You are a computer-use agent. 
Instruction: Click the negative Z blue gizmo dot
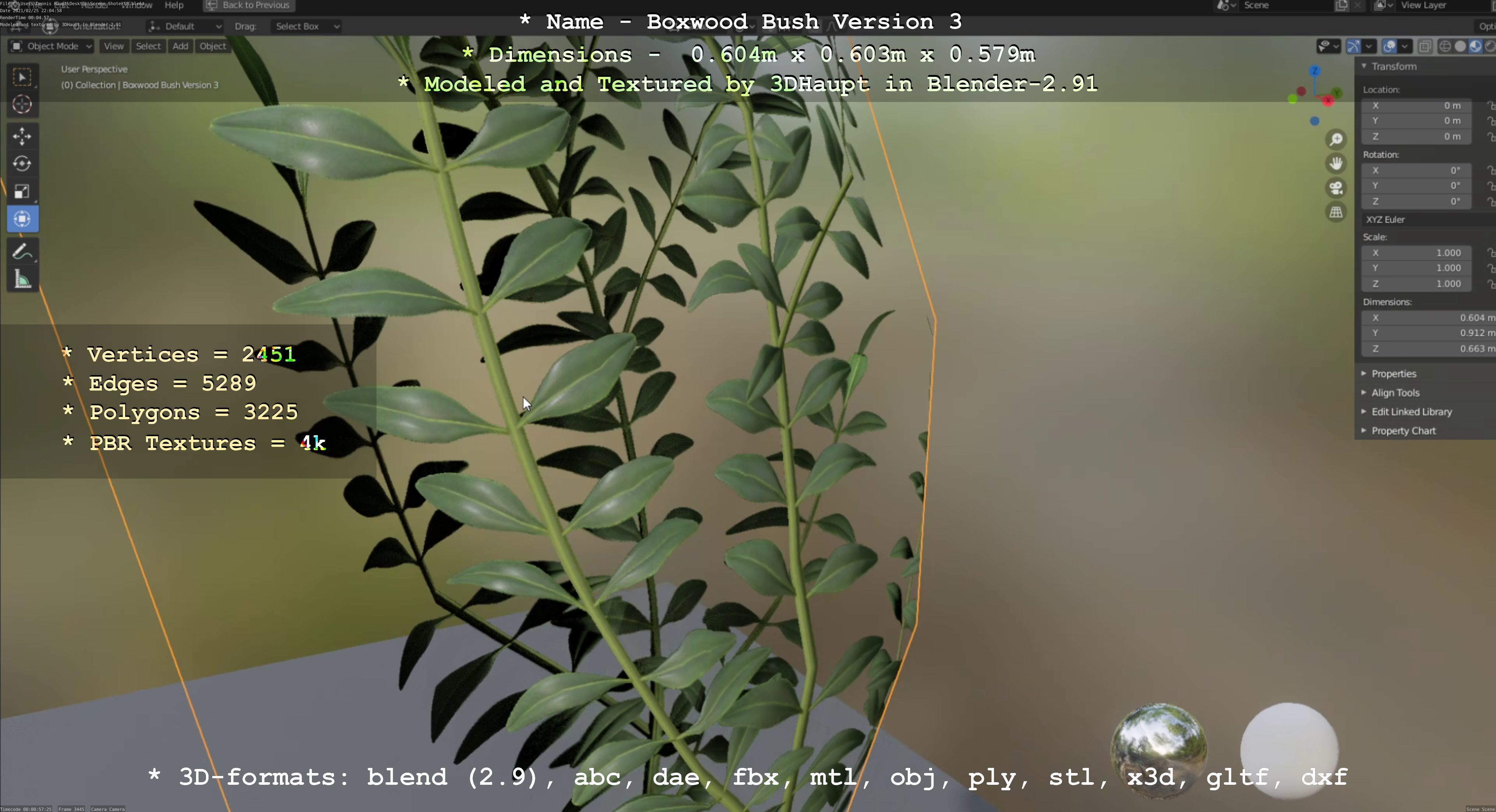pyautogui.click(x=1315, y=121)
